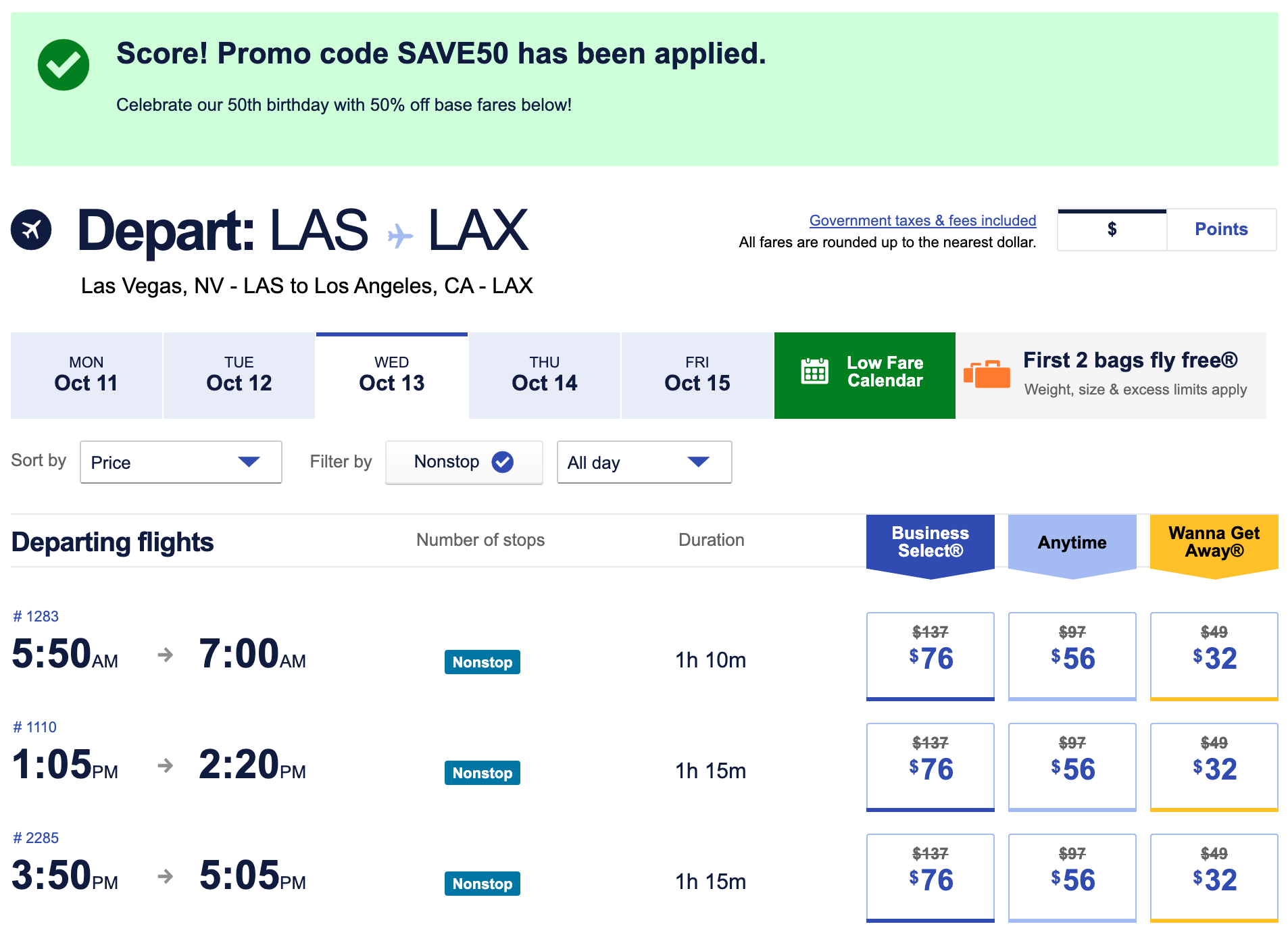Screen dimensions: 1288x939
Task: Choose $76 Business Select fare for flight 1110
Action: (931, 767)
